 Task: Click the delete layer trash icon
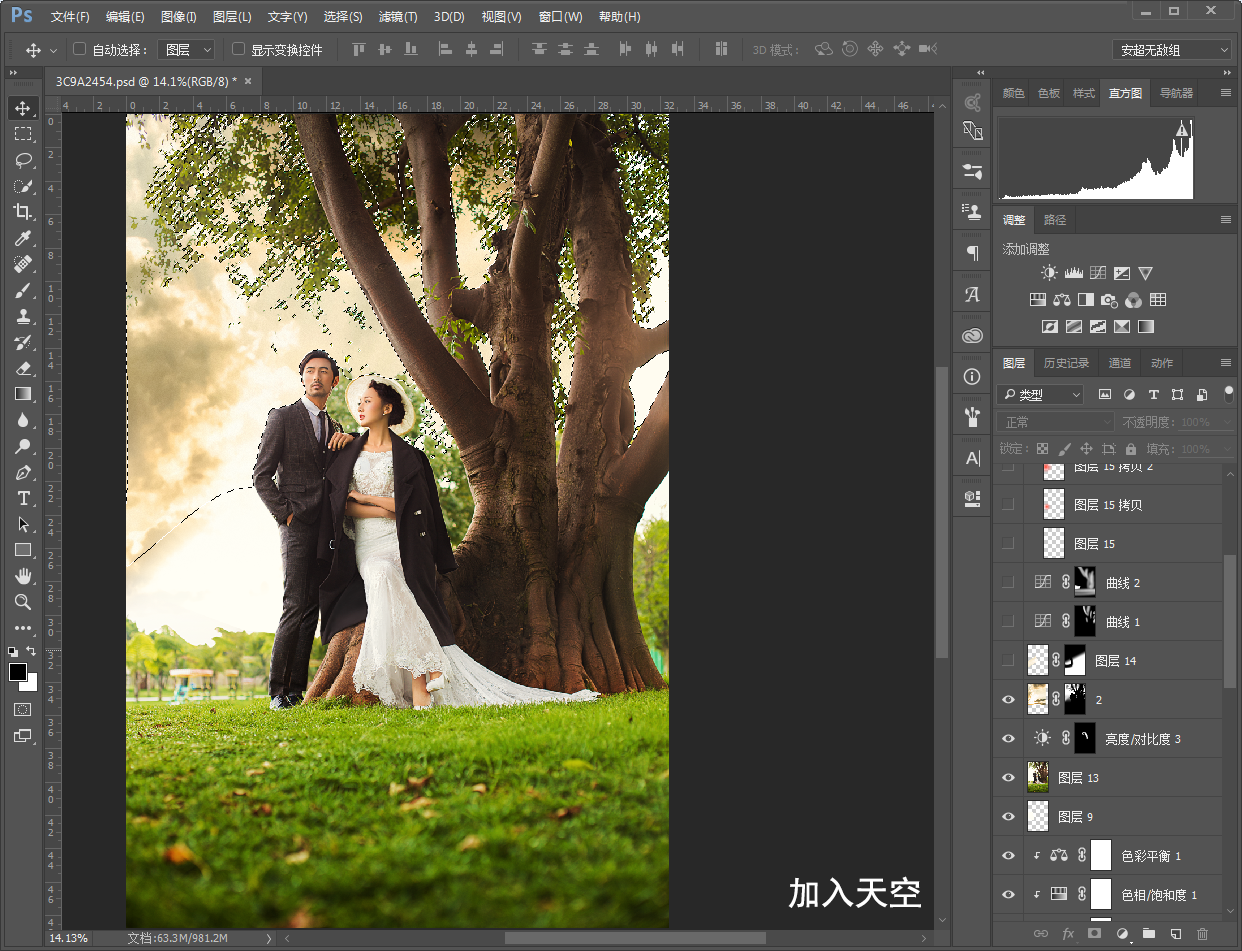[x=1202, y=933]
